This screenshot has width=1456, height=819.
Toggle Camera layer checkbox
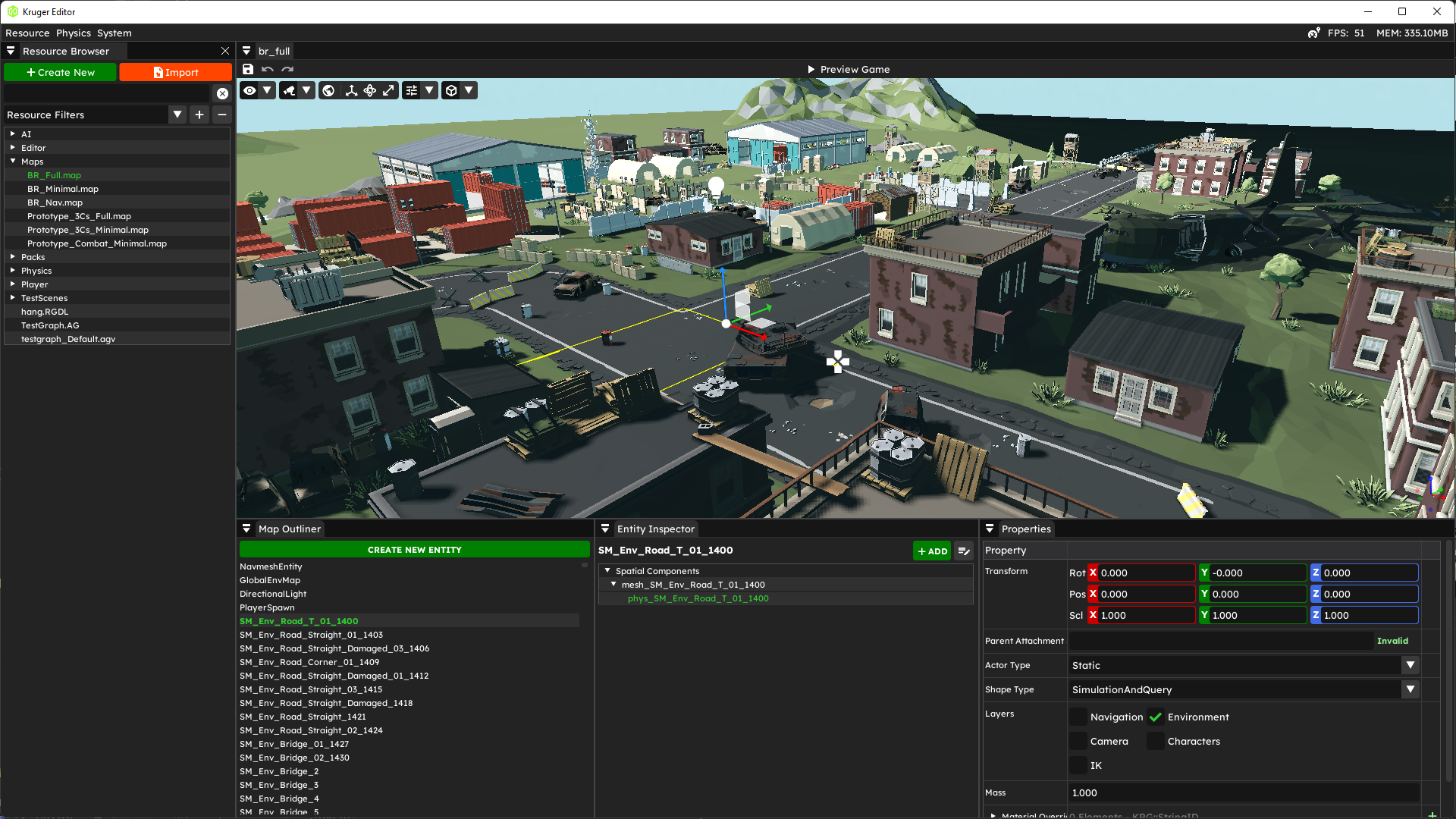(1079, 741)
